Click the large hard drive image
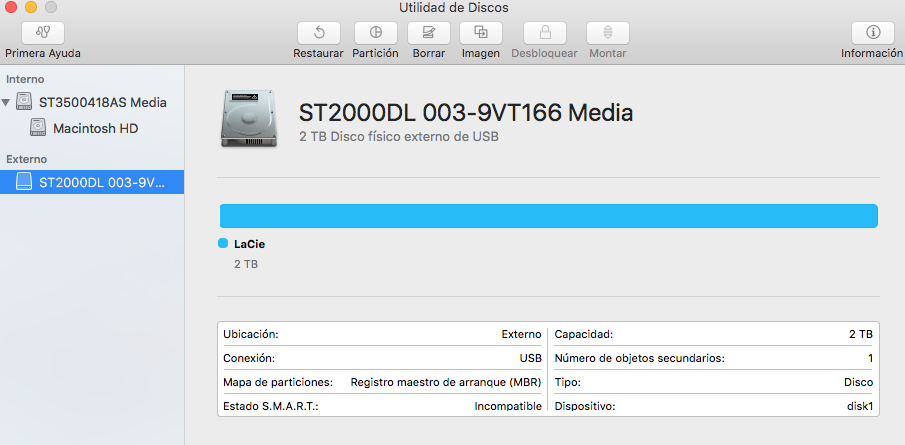 pos(249,118)
